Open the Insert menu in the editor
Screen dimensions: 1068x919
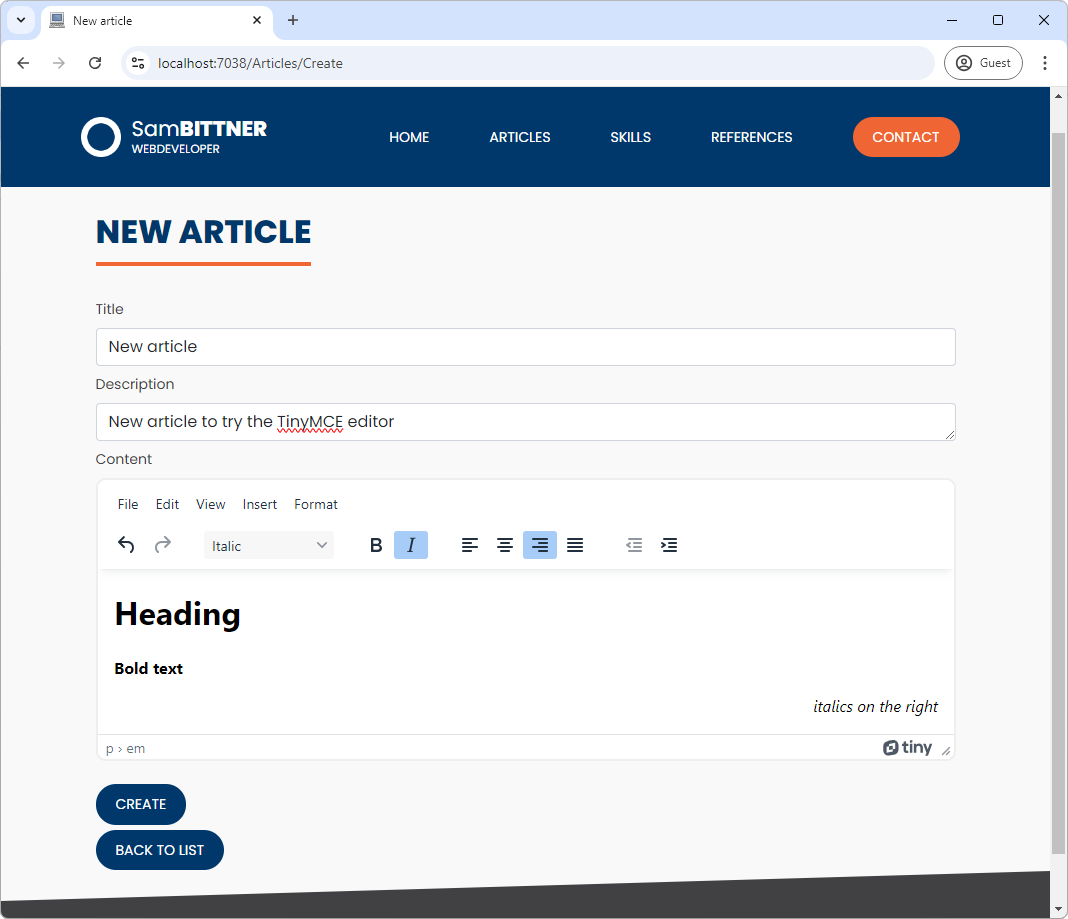[x=260, y=504]
